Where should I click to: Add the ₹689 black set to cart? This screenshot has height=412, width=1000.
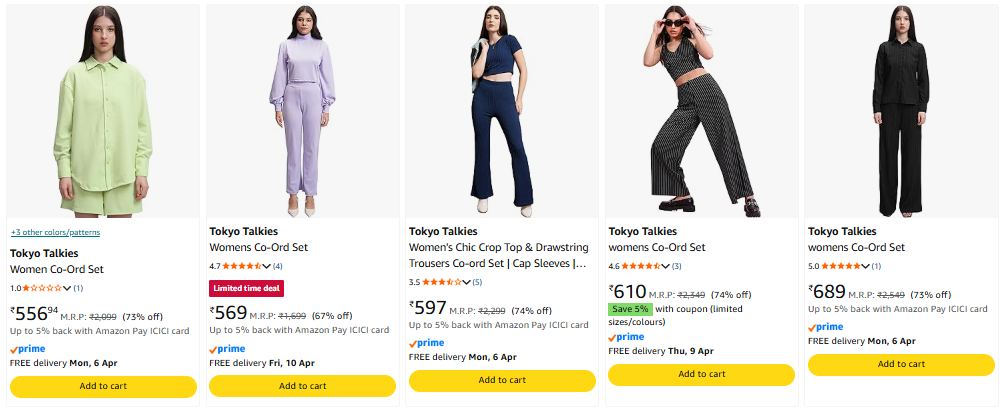coord(901,364)
